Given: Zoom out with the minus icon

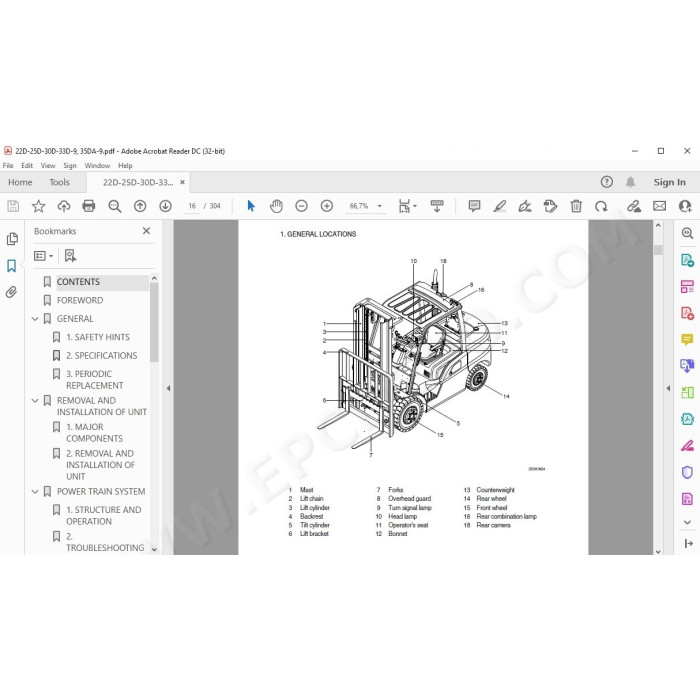Looking at the screenshot, I should point(301,206).
